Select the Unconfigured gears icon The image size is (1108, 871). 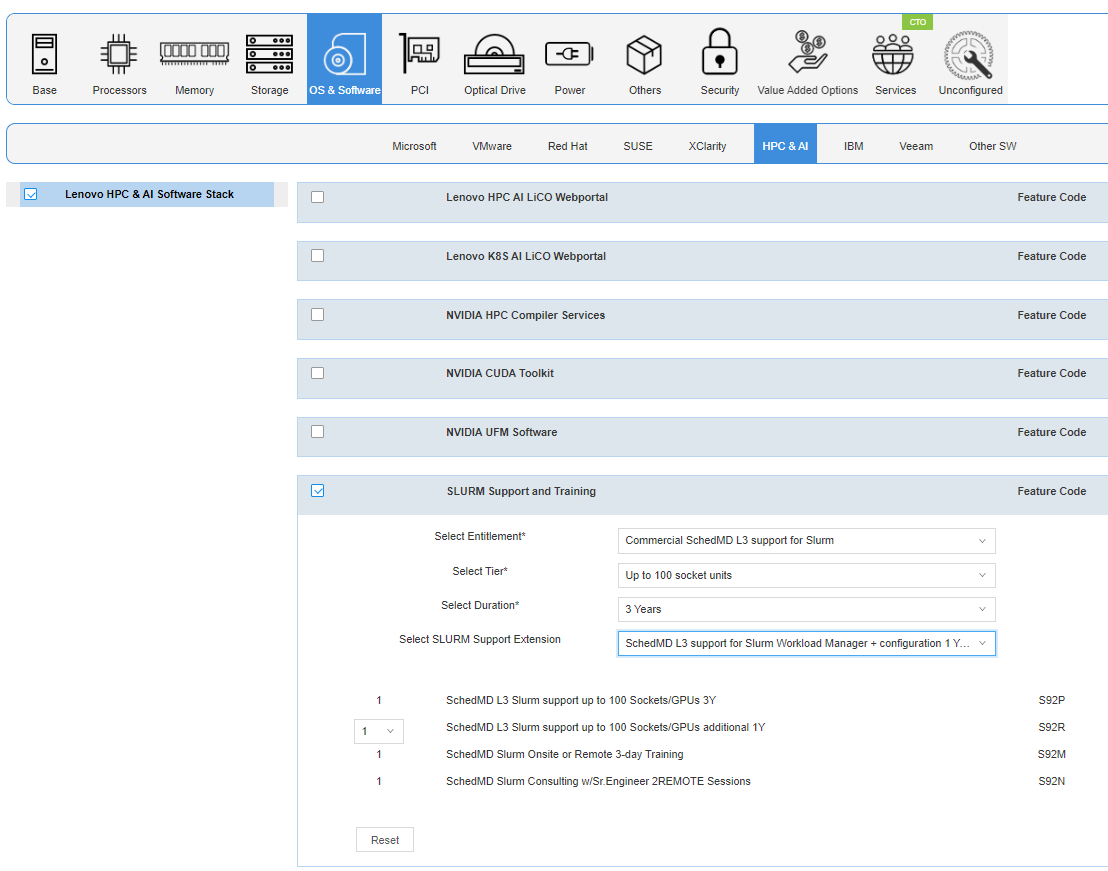[969, 55]
